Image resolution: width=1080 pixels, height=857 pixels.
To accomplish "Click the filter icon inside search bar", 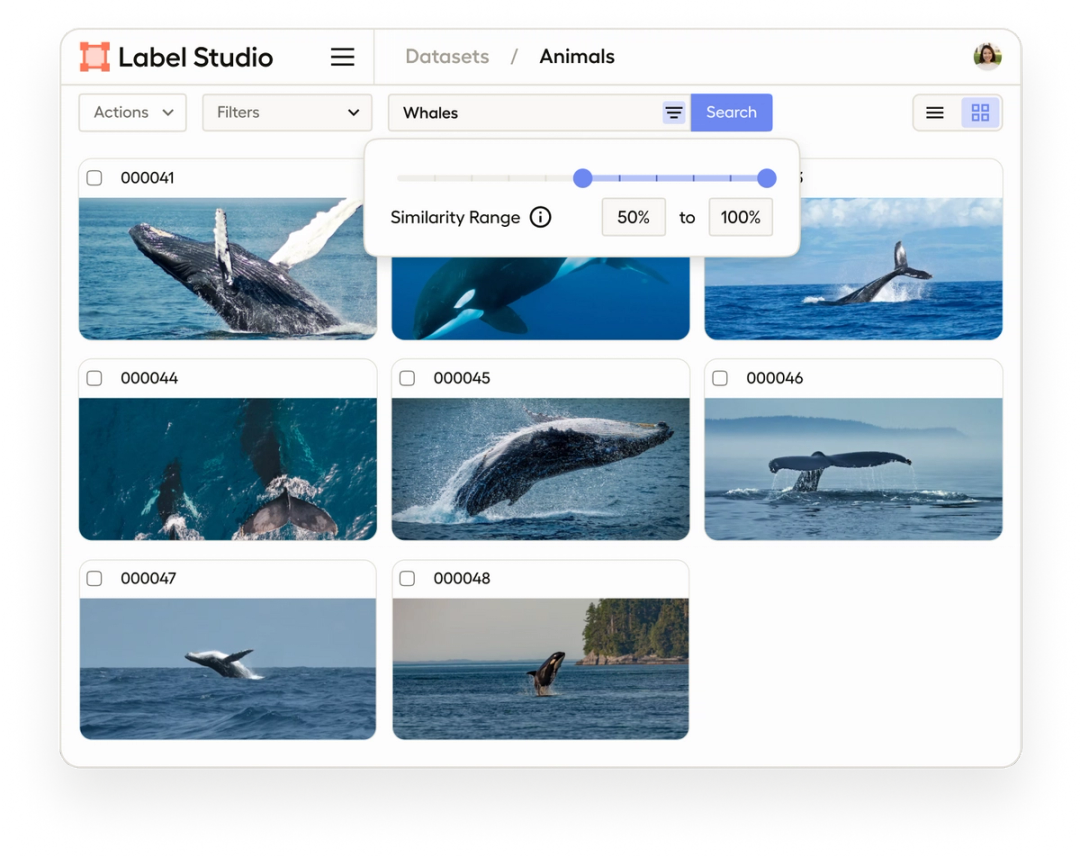I will point(673,112).
